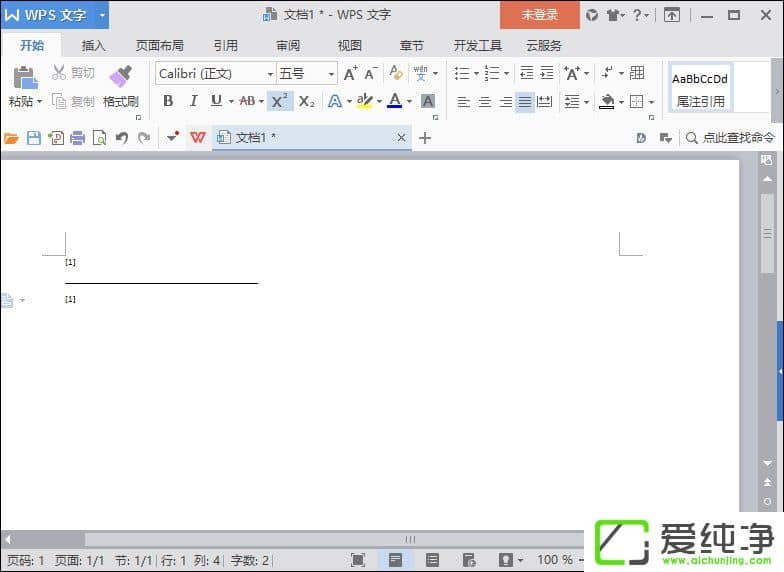
Task: Click the clear formatting eraser icon
Action: (x=396, y=73)
